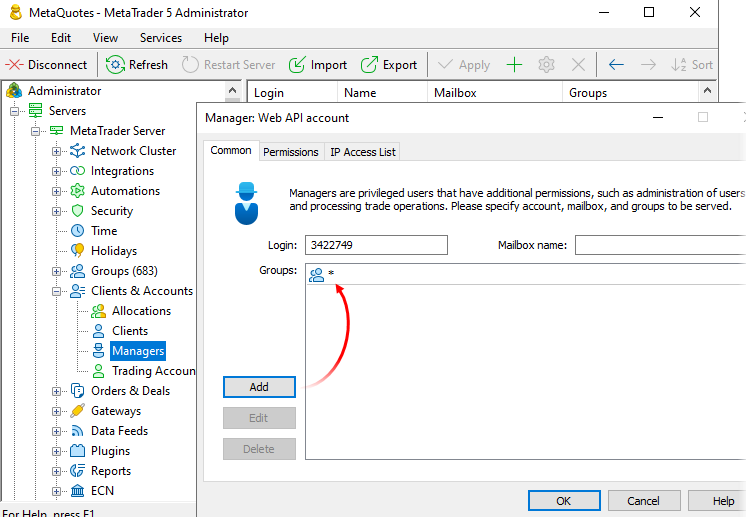Screen dimensions: 746x517
Task: Select the Managers tree item
Action: pyautogui.click(x=138, y=351)
